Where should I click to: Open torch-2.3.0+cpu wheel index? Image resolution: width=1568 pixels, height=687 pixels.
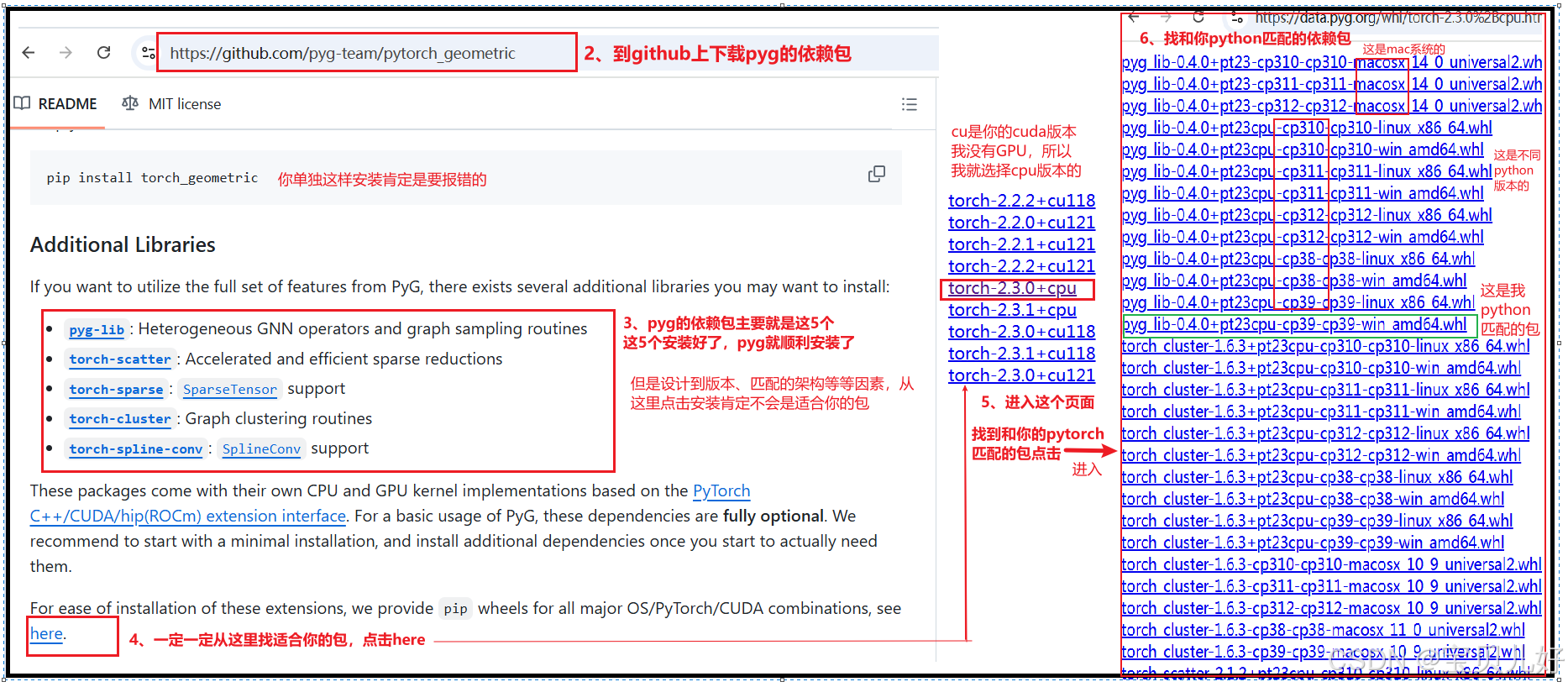(x=1012, y=288)
